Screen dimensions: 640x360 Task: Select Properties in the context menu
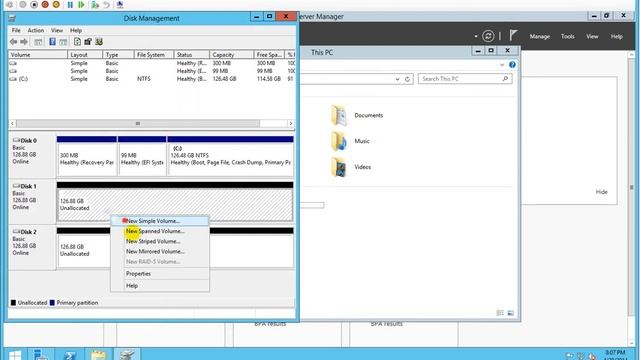tap(160, 273)
